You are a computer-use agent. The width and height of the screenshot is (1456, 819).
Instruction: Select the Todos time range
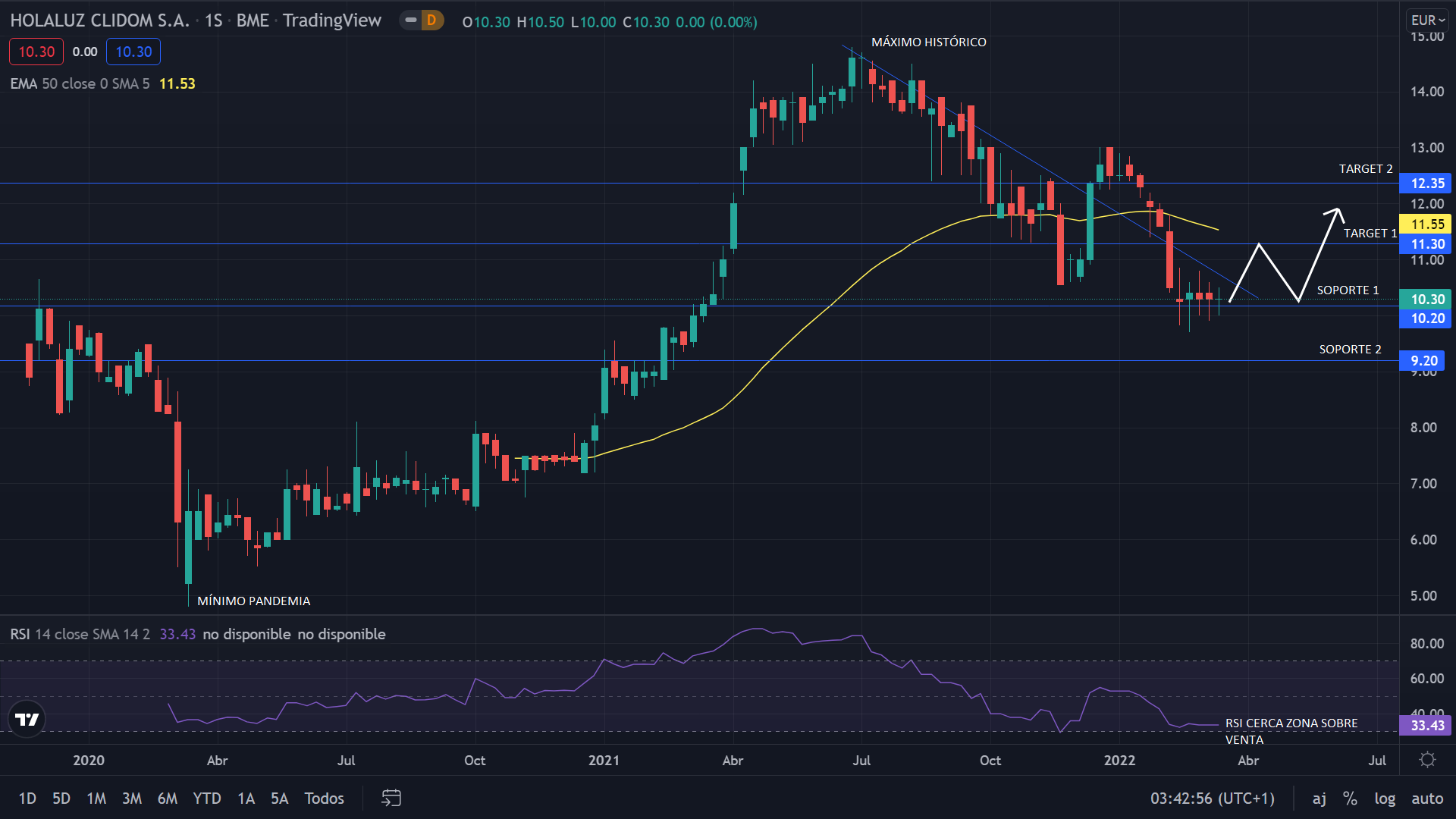(x=324, y=799)
